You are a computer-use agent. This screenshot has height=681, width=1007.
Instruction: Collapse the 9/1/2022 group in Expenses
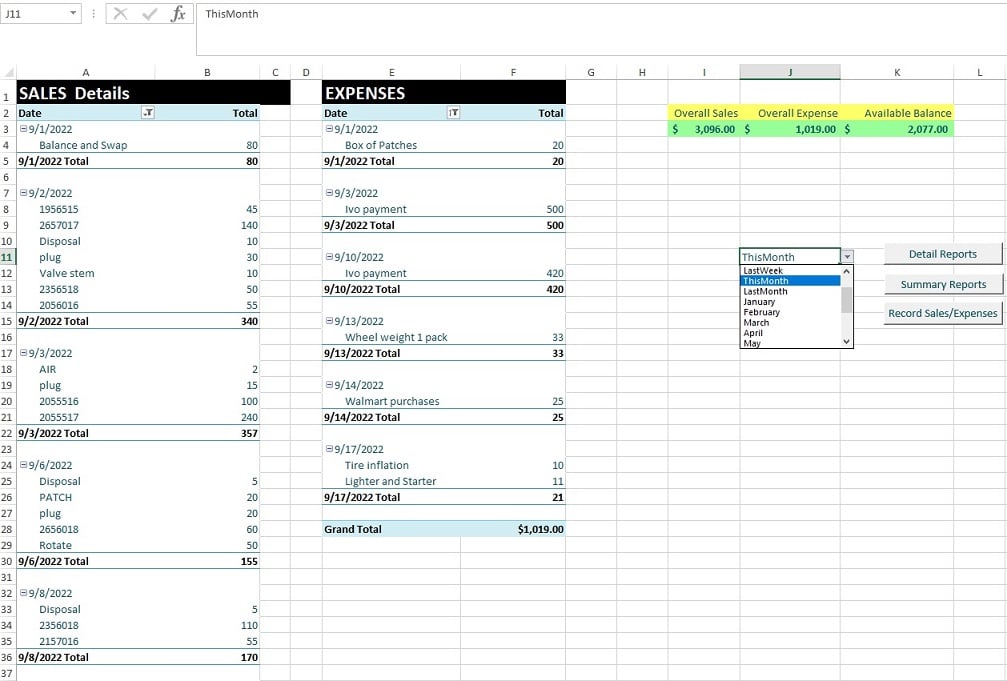329,129
